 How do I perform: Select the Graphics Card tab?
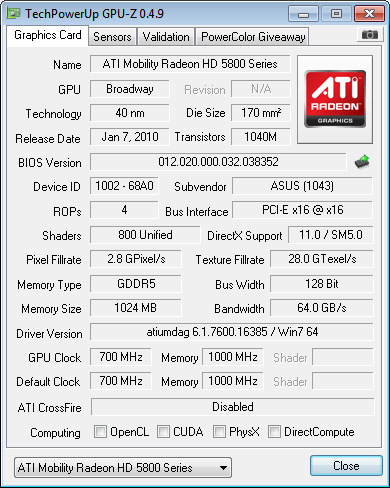(48, 35)
